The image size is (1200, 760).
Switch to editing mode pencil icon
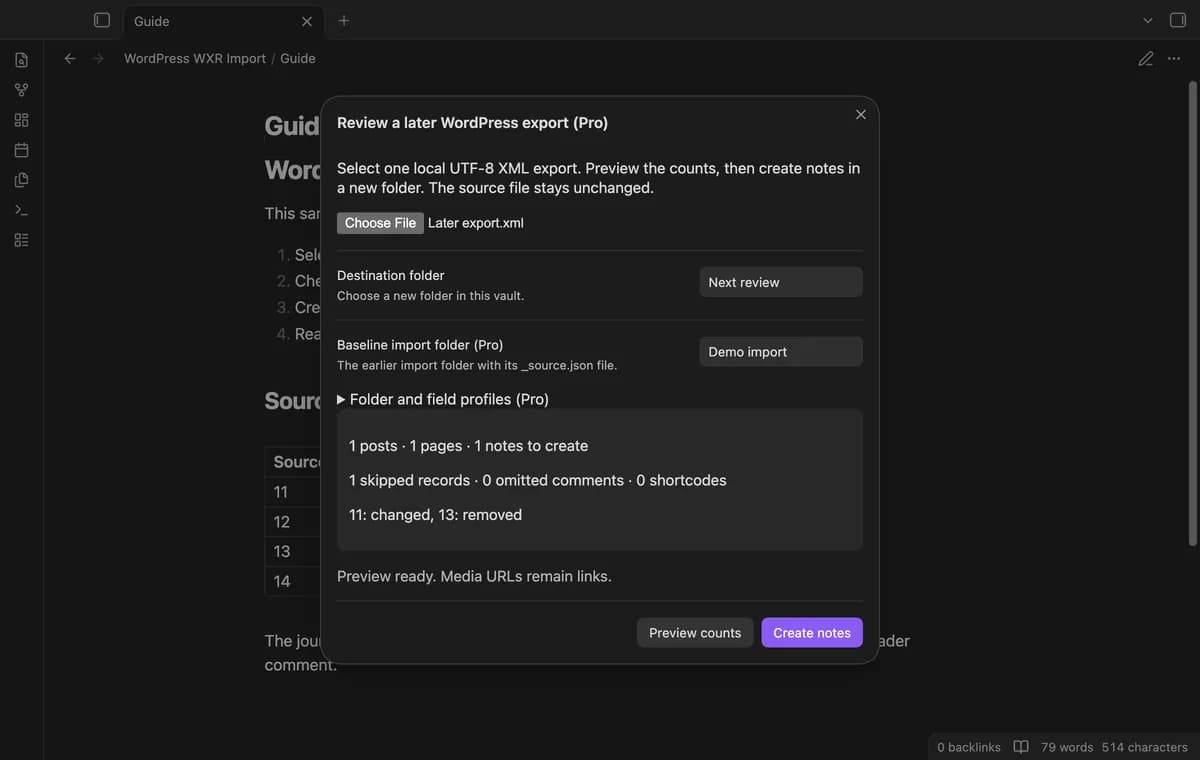(1146, 58)
